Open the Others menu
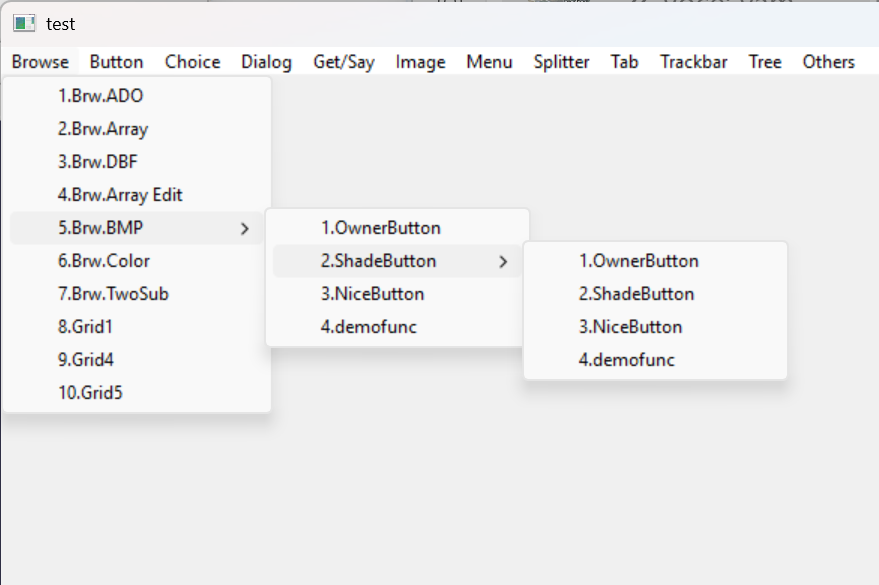Image resolution: width=879 pixels, height=585 pixels. [829, 62]
